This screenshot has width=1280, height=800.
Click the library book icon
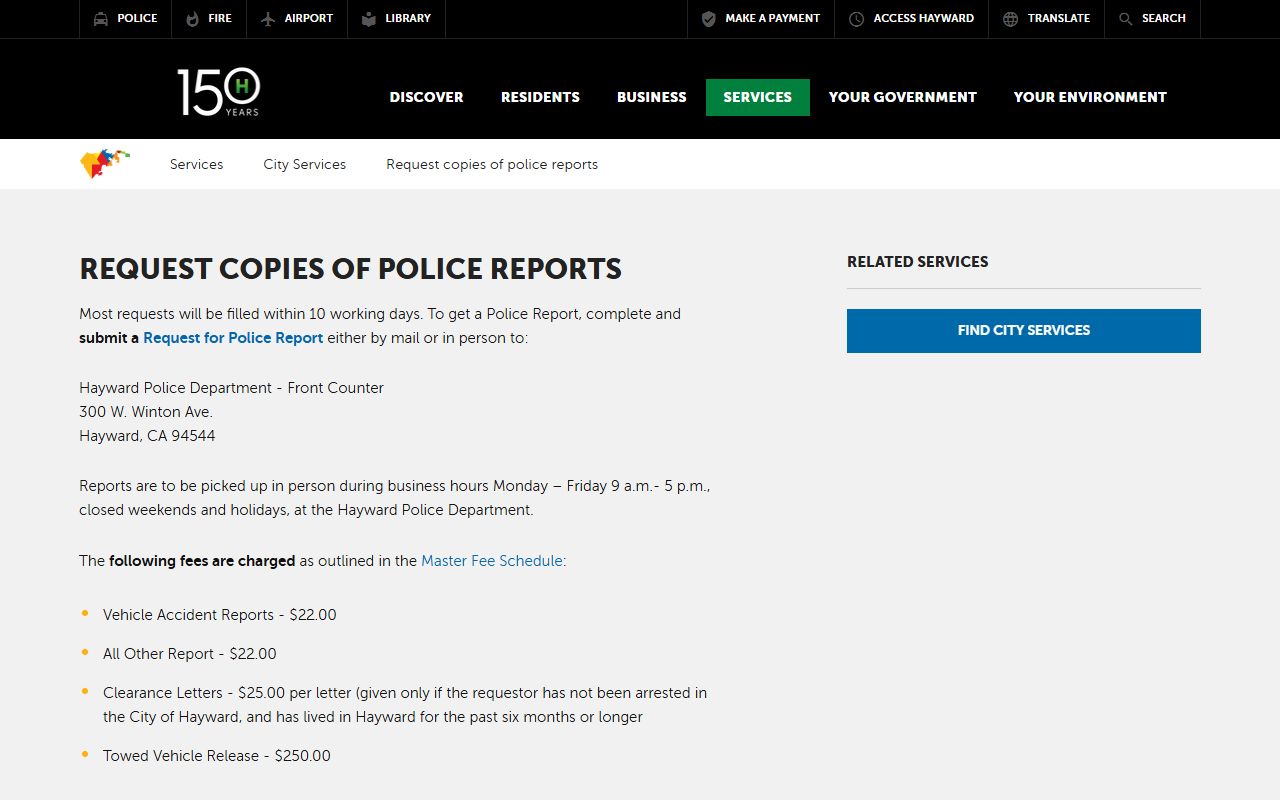(x=369, y=19)
